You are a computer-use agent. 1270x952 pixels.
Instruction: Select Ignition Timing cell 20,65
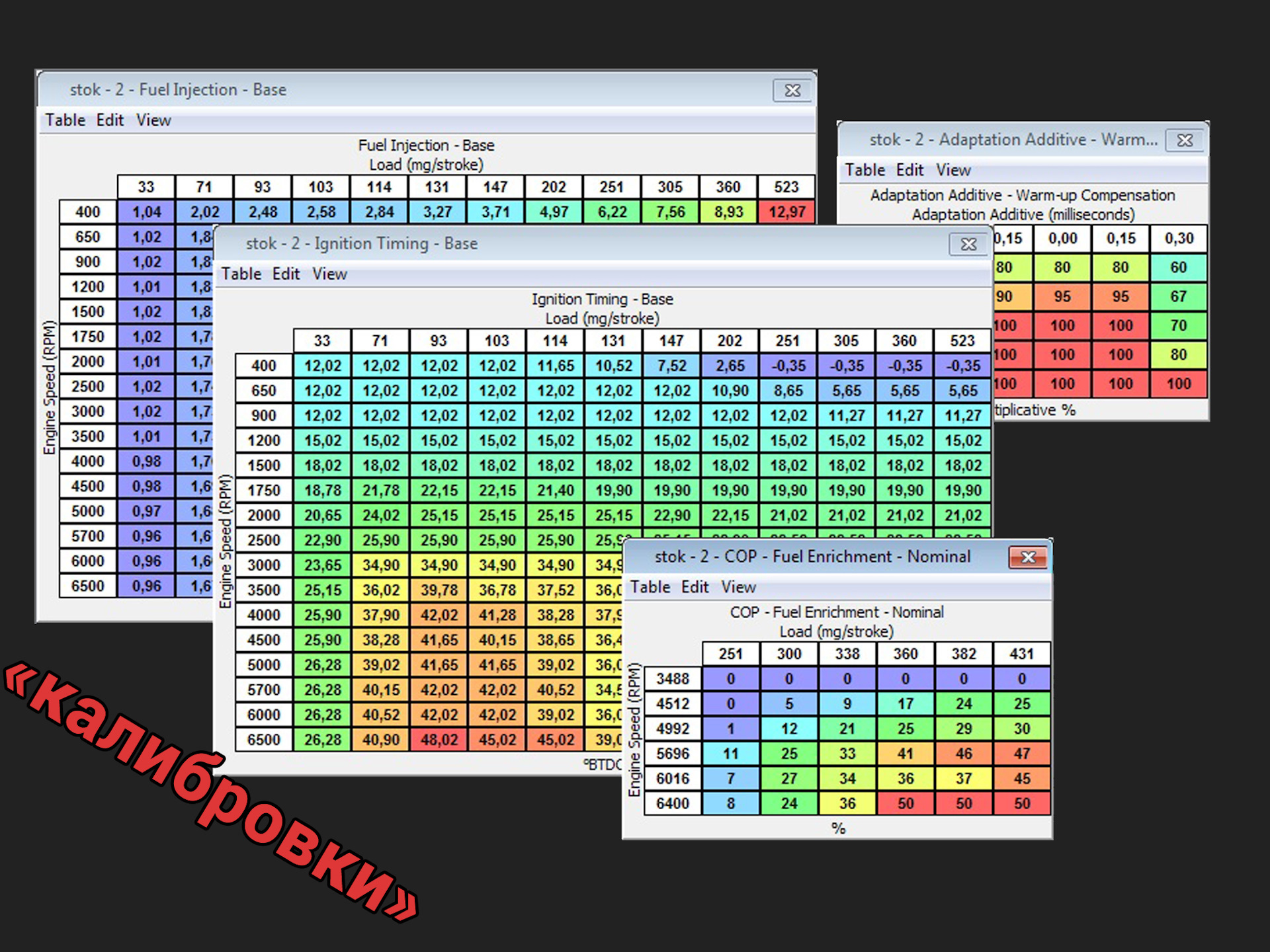click(x=322, y=516)
